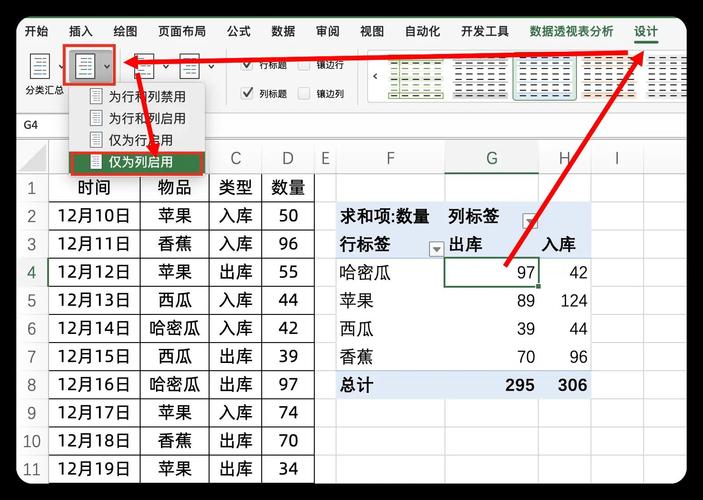Open the 列标签 filter dropdown
The height and width of the screenshot is (500, 703).
point(530,221)
